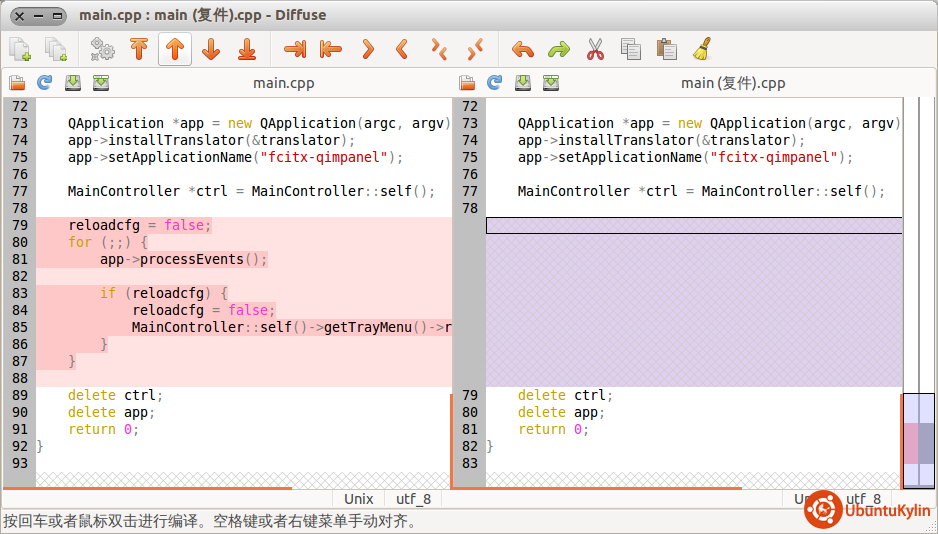Click the scissors cut icon
Image resolution: width=938 pixels, height=534 pixels.
tap(595, 49)
